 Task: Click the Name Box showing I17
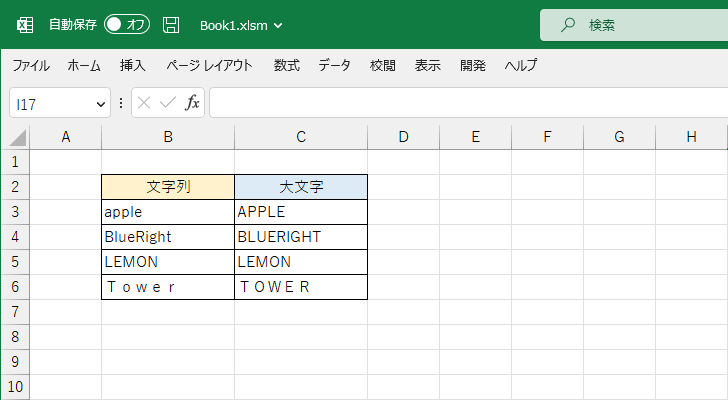click(x=60, y=103)
